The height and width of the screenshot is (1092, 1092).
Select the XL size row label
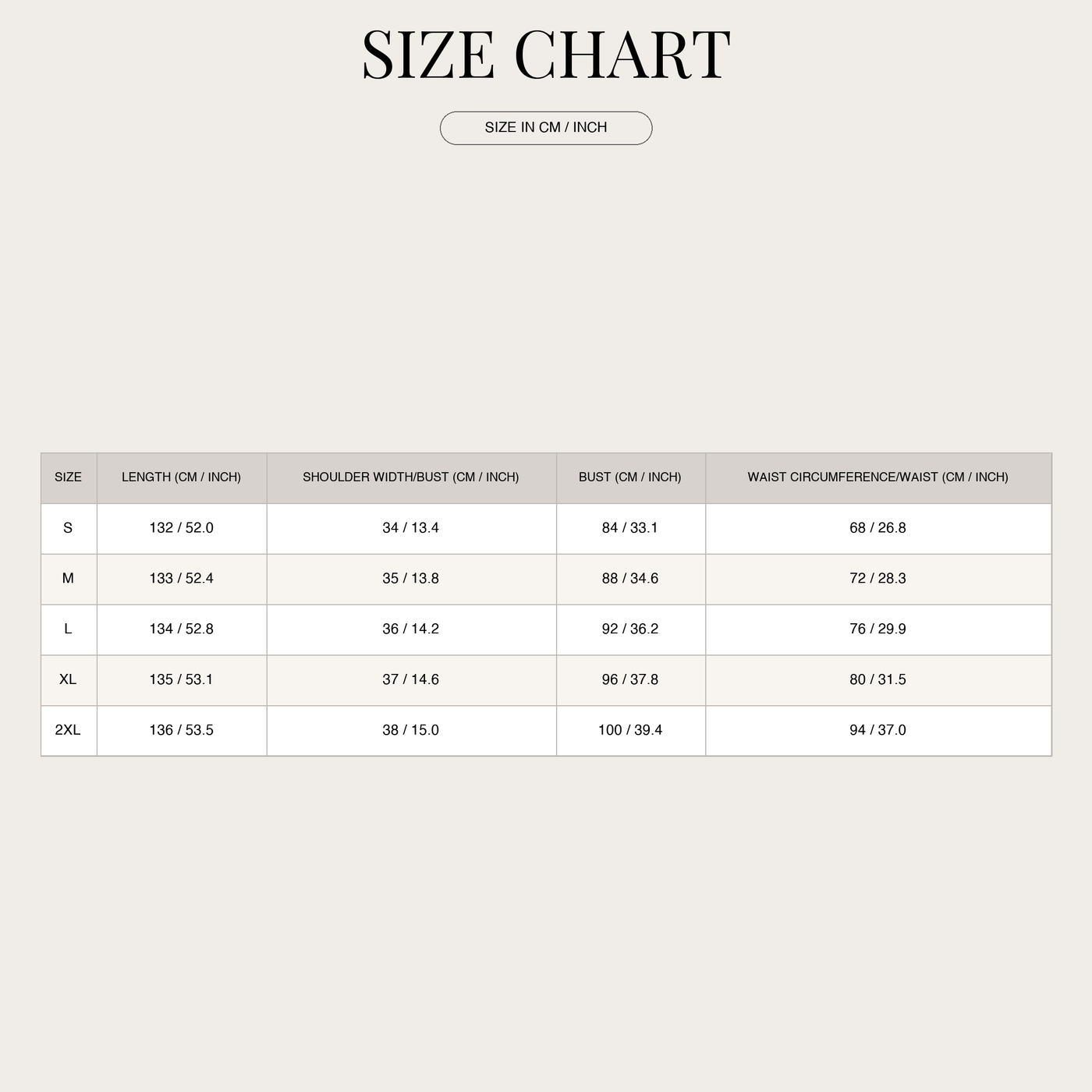click(x=69, y=680)
